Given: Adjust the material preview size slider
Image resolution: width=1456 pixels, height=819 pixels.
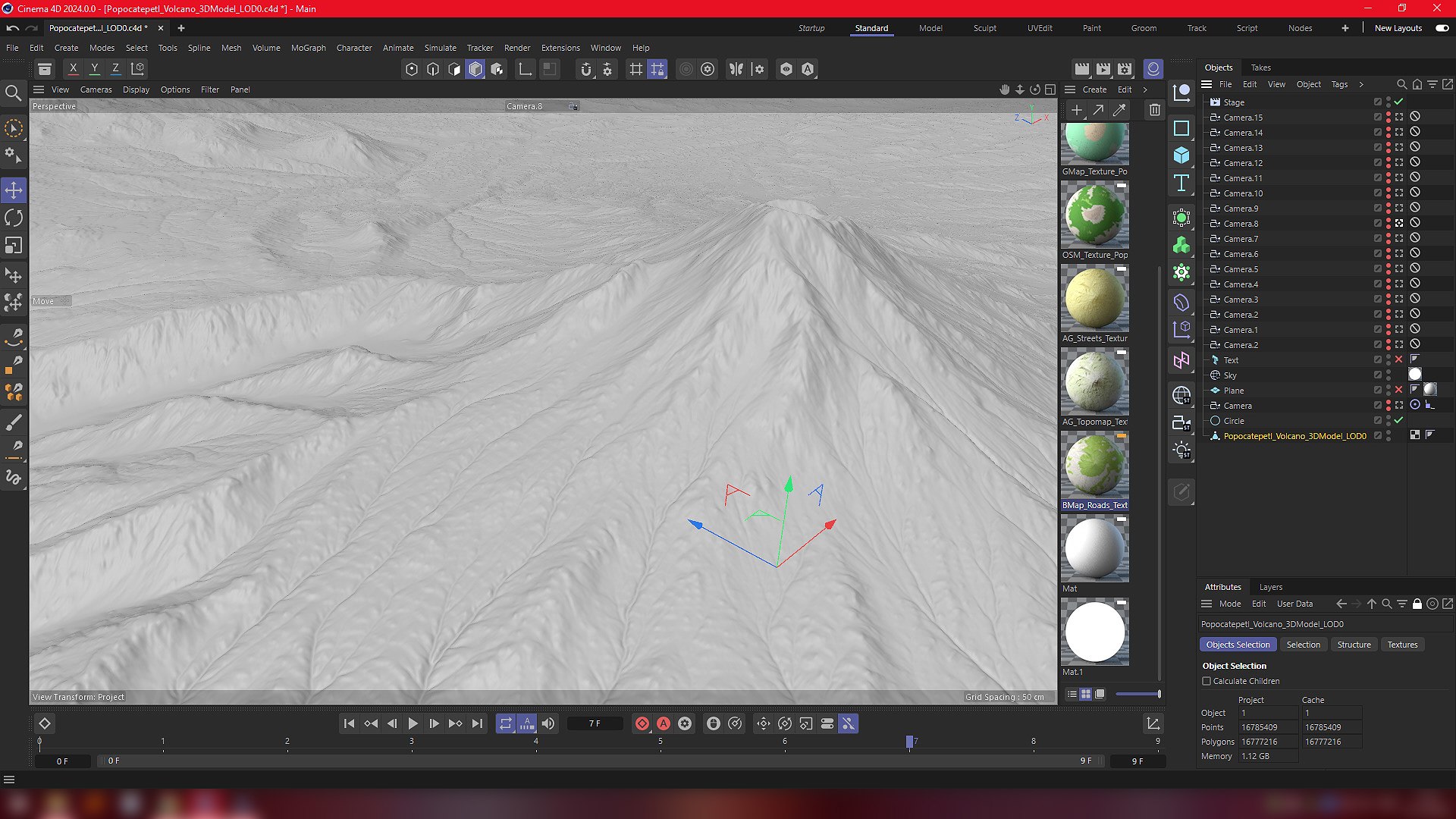Looking at the screenshot, I should pyautogui.click(x=1137, y=694).
